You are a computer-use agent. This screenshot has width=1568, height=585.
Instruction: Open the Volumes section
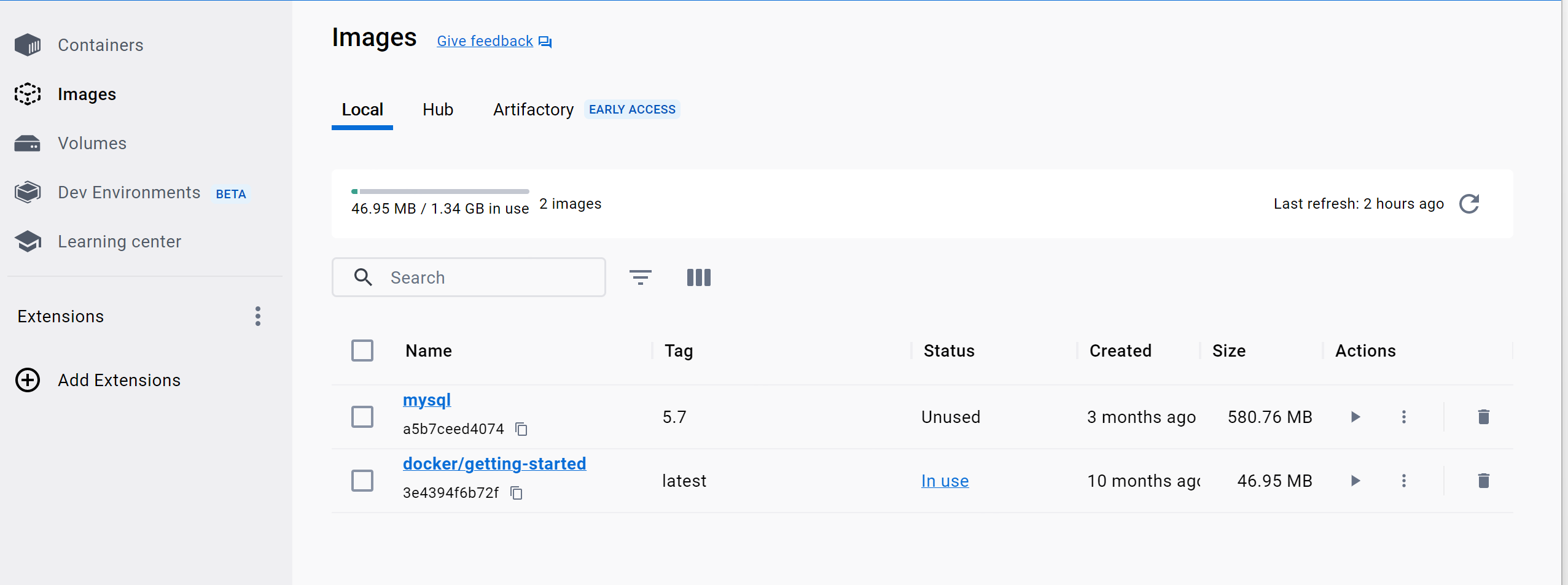coord(92,142)
